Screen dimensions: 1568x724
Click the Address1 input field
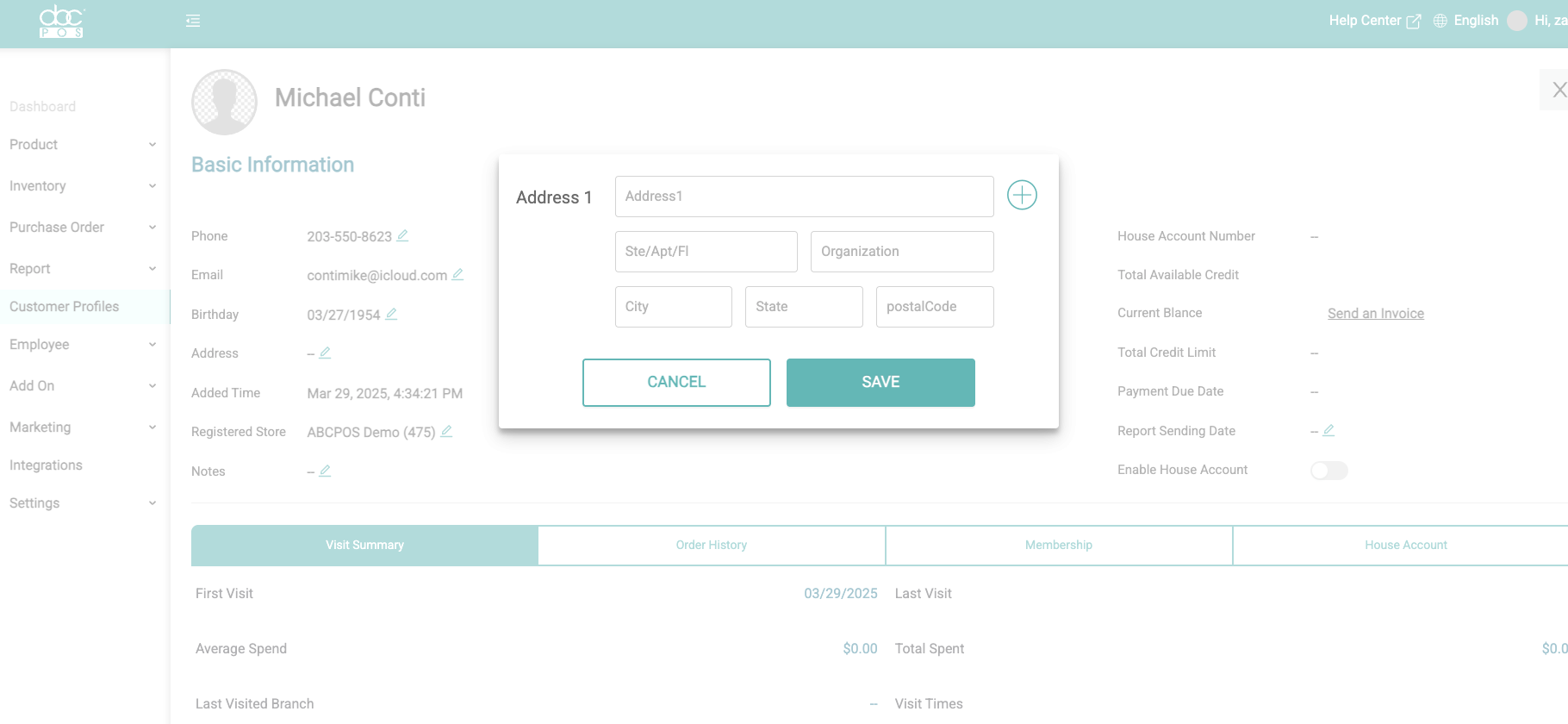(804, 197)
